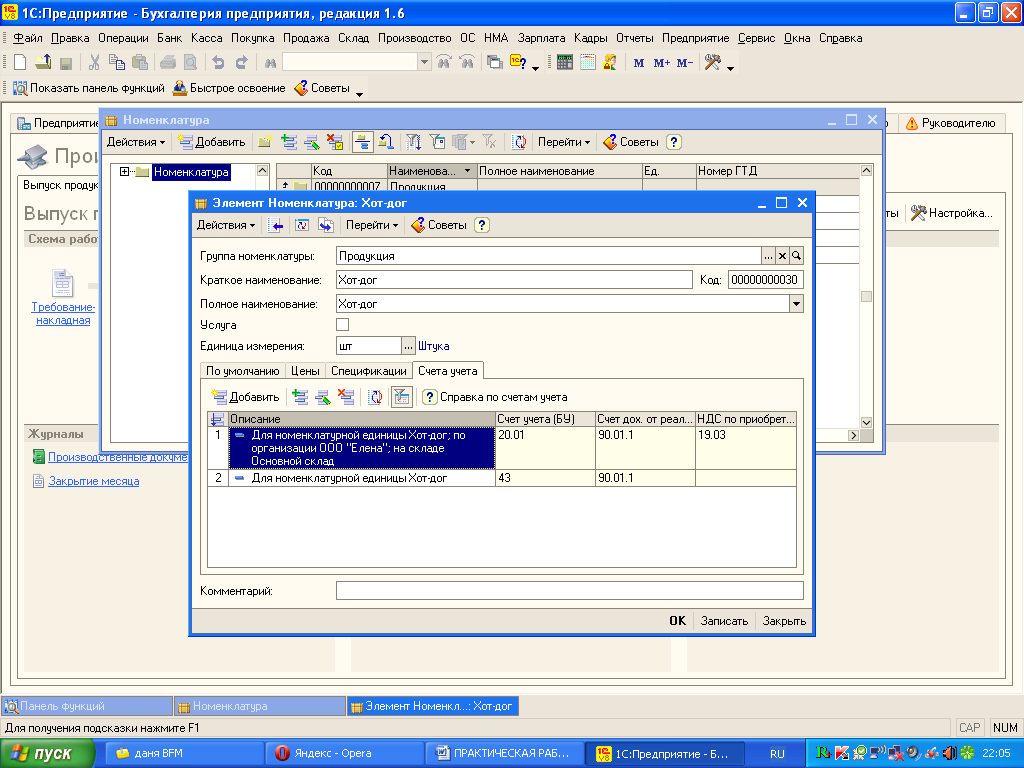
Task: Click the Redo arrow in main toolbar
Action: [x=242, y=63]
